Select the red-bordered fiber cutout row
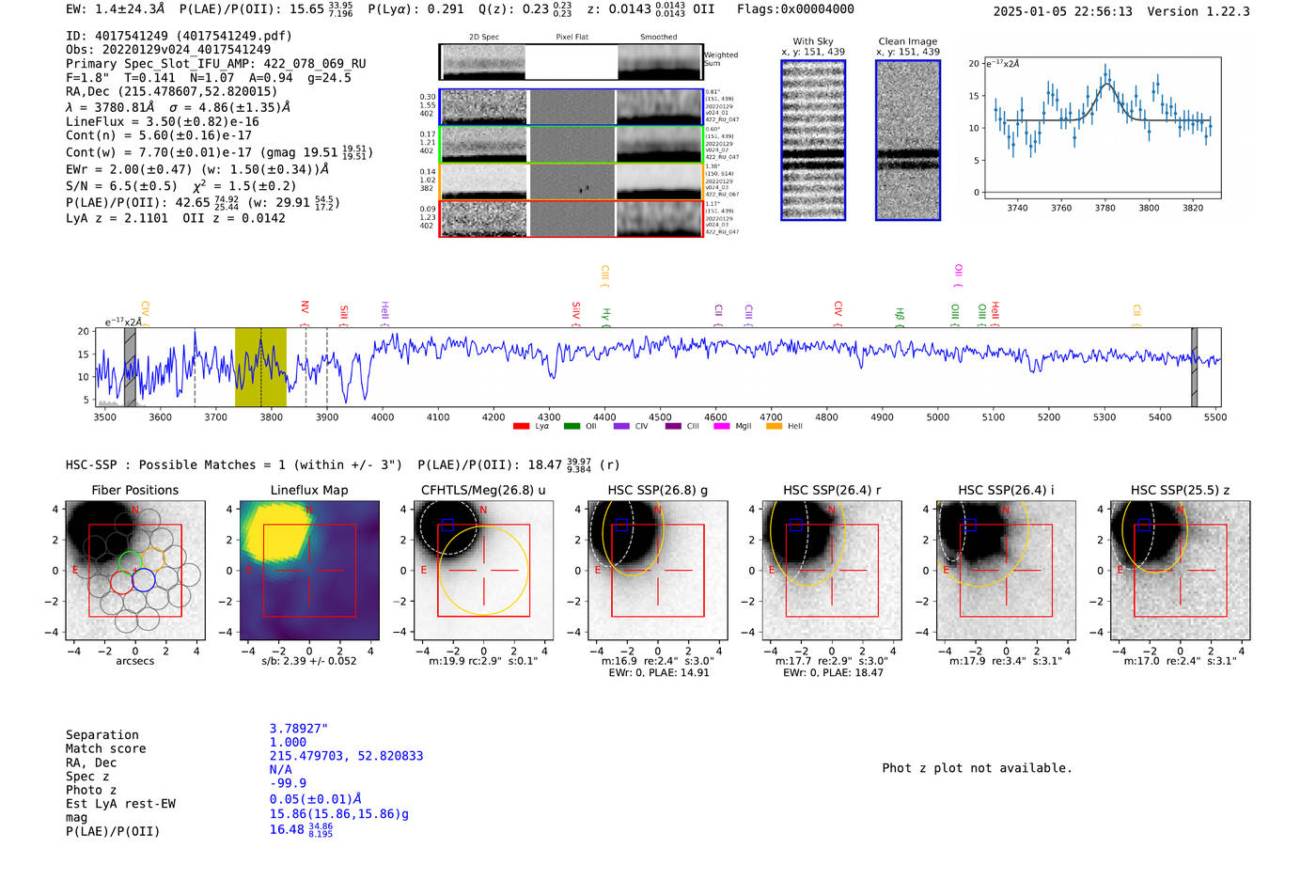The image size is (1316, 896). click(x=571, y=218)
